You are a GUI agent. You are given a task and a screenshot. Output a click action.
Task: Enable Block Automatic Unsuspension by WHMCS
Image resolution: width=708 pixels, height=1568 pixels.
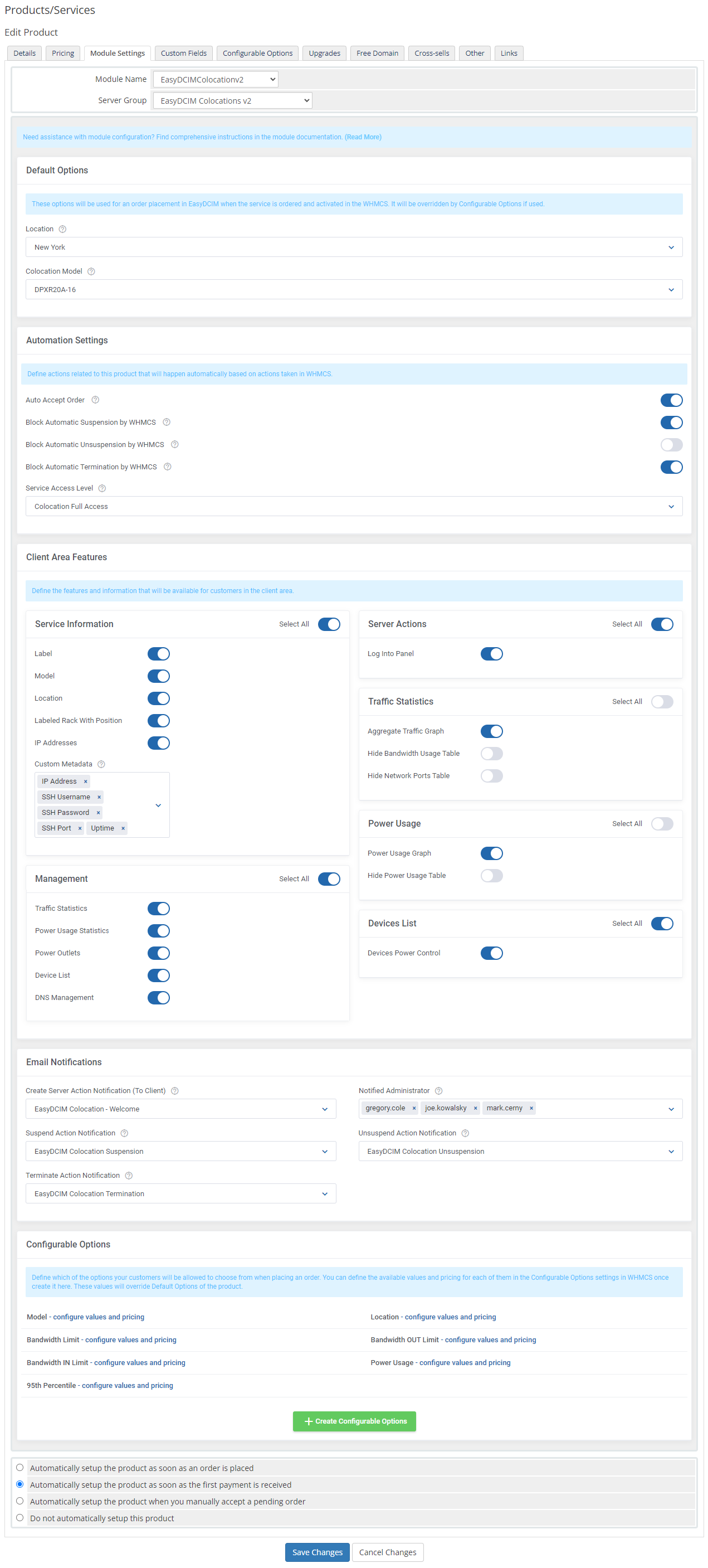[671, 444]
